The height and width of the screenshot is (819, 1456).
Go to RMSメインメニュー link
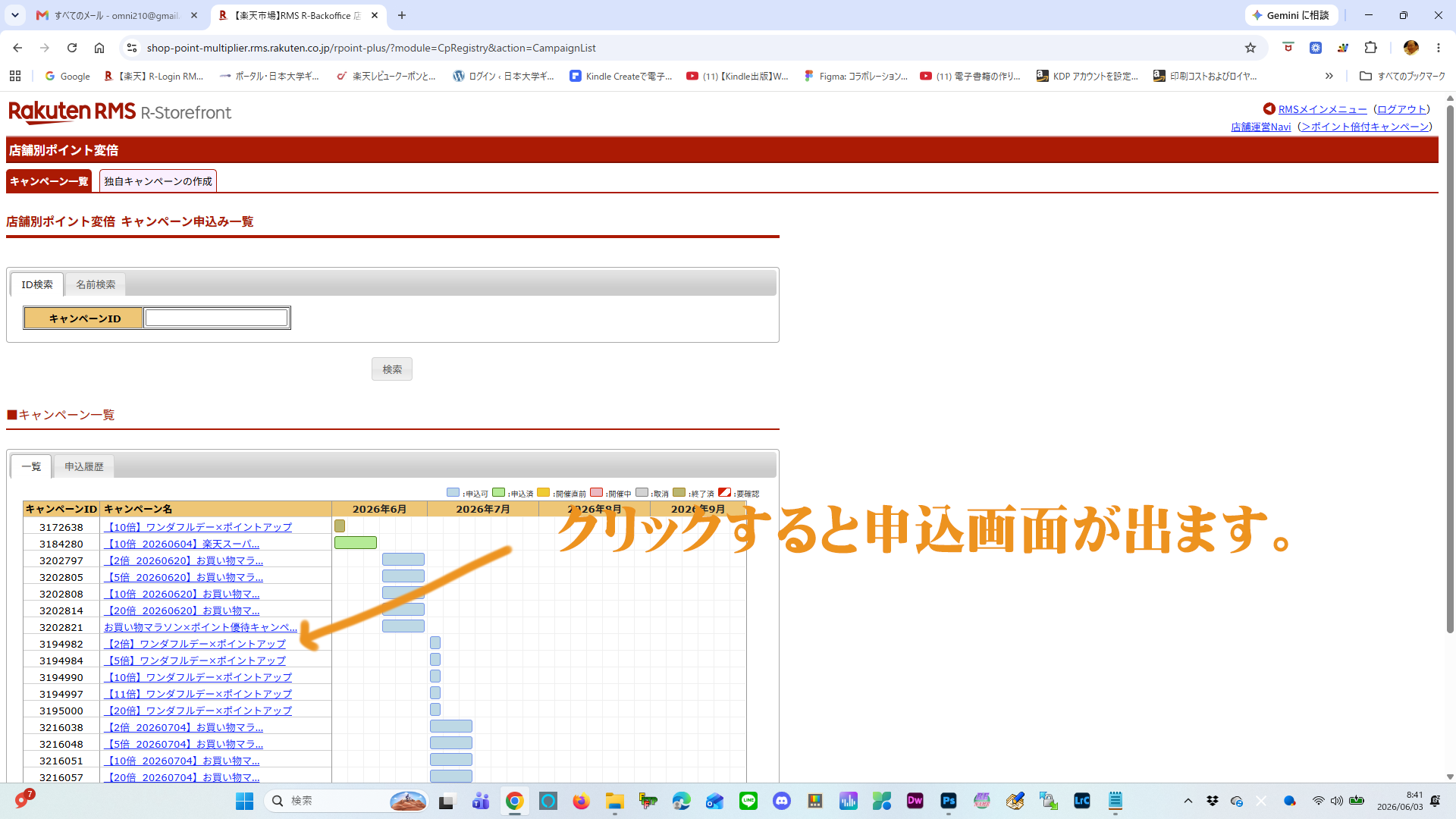pos(1323,109)
